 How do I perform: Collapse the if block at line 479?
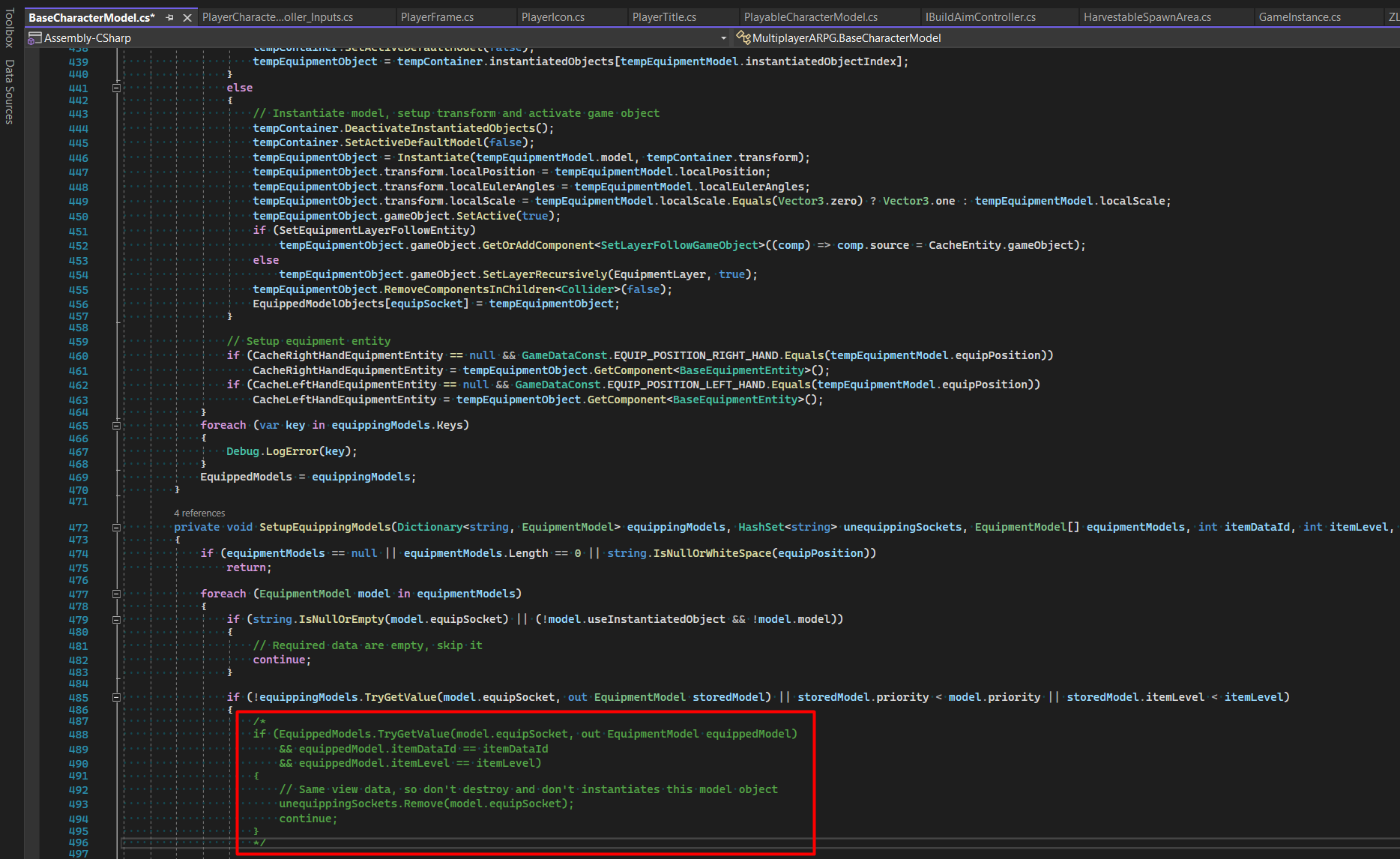coord(116,620)
